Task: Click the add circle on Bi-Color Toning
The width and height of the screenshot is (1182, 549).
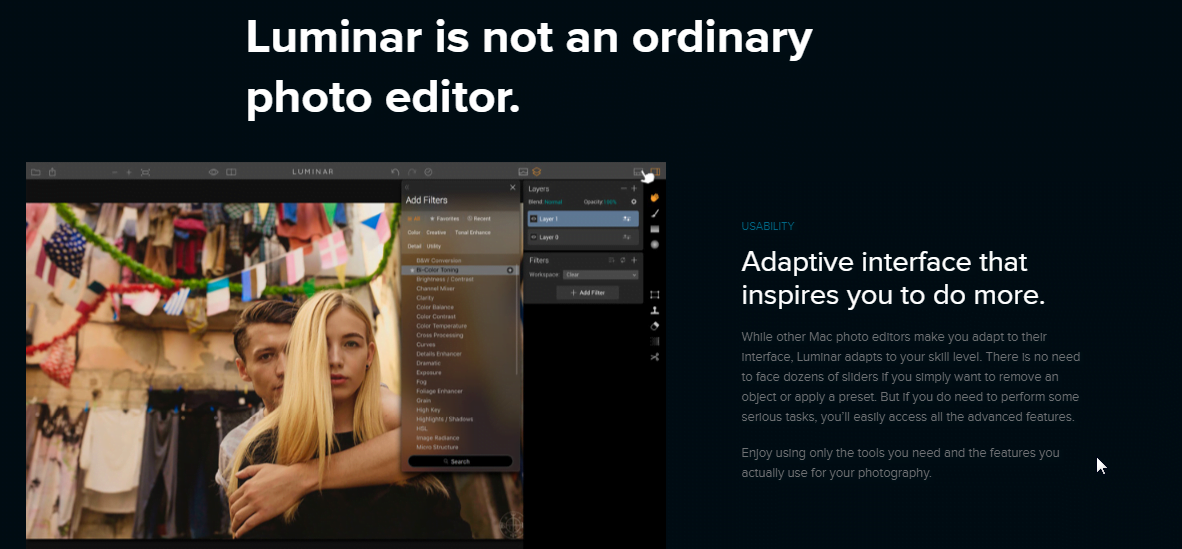Action: tap(510, 270)
